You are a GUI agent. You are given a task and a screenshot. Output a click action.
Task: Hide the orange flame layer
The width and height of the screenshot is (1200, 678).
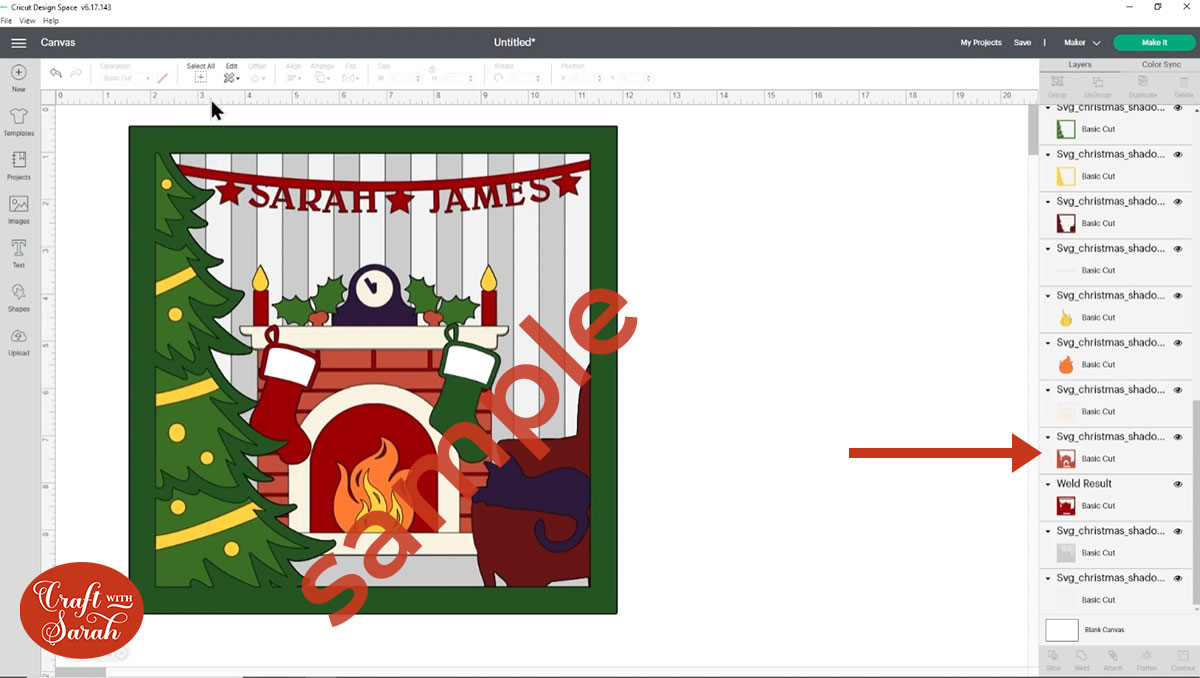1178,343
